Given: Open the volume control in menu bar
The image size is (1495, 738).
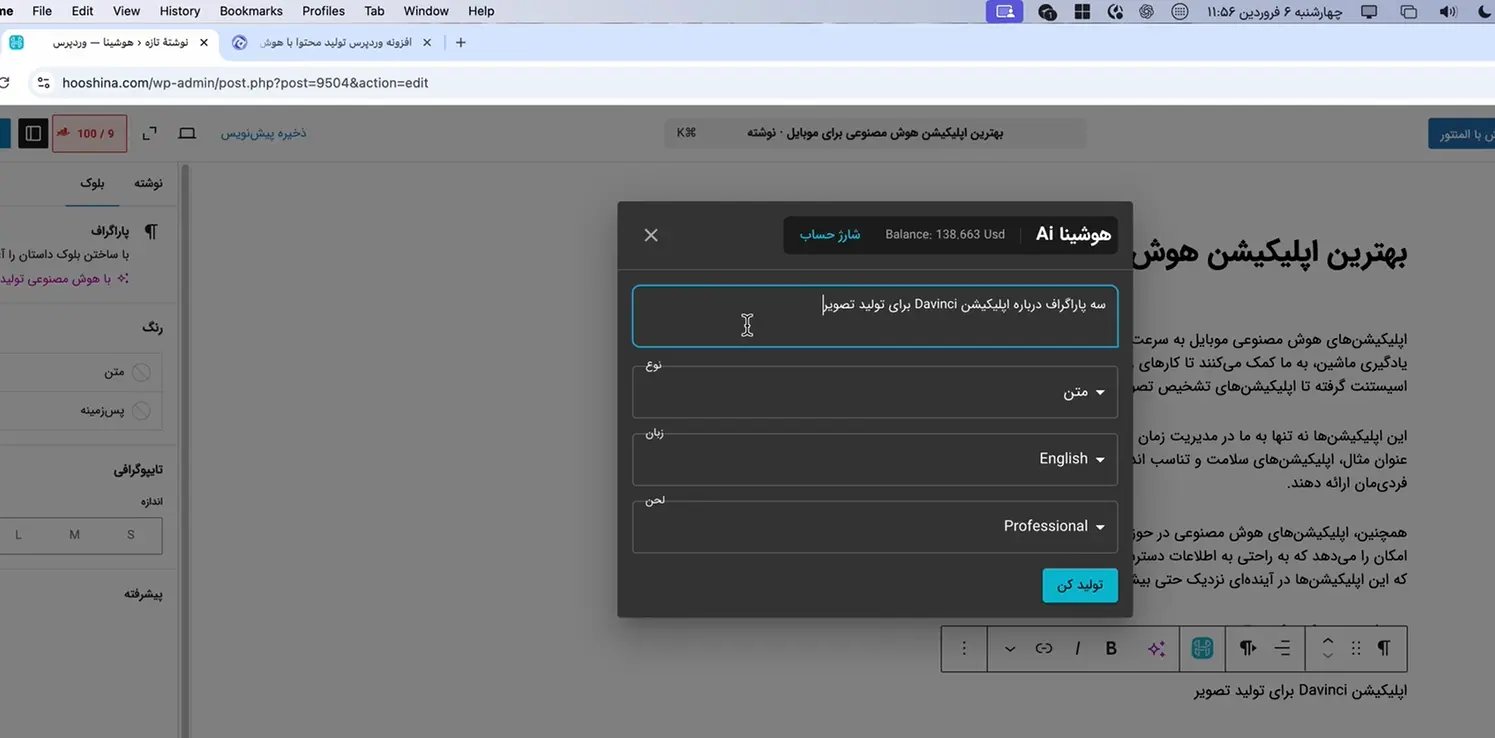Looking at the screenshot, I should click(1448, 12).
